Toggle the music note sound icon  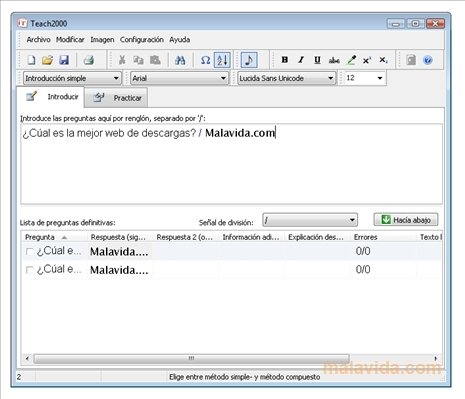tap(249, 60)
